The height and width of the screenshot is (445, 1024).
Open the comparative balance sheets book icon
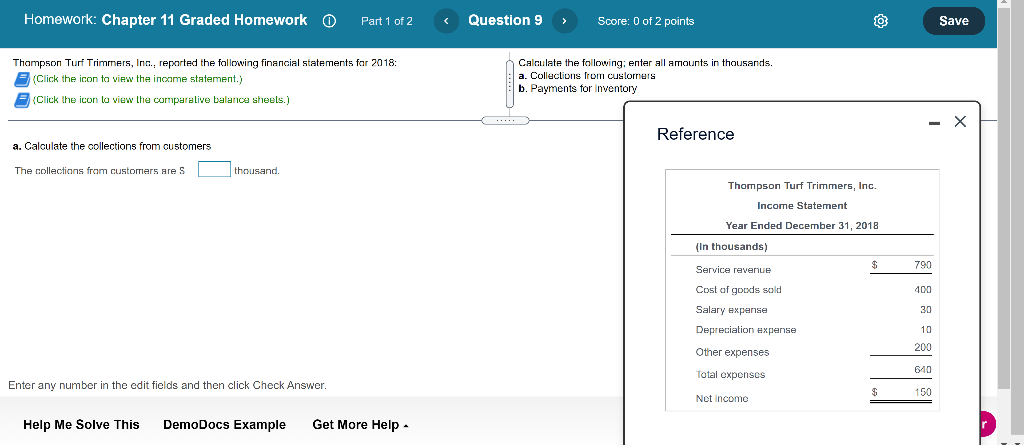click(22, 100)
